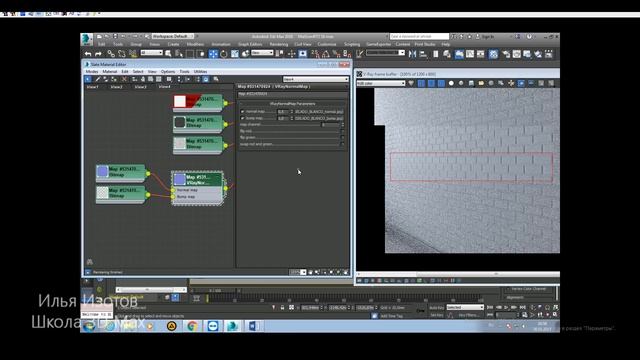Click the Mirror tool icon
The width and height of the screenshot is (640, 360).
click(412, 54)
